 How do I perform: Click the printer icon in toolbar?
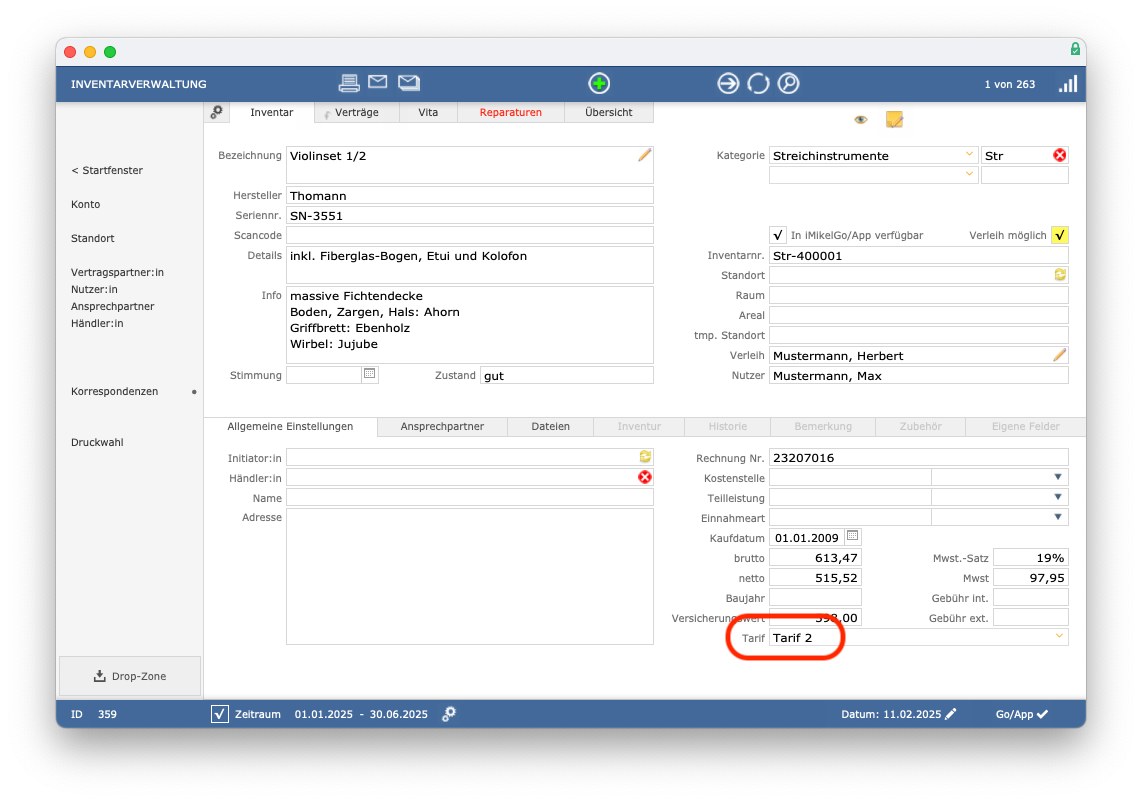(349, 84)
